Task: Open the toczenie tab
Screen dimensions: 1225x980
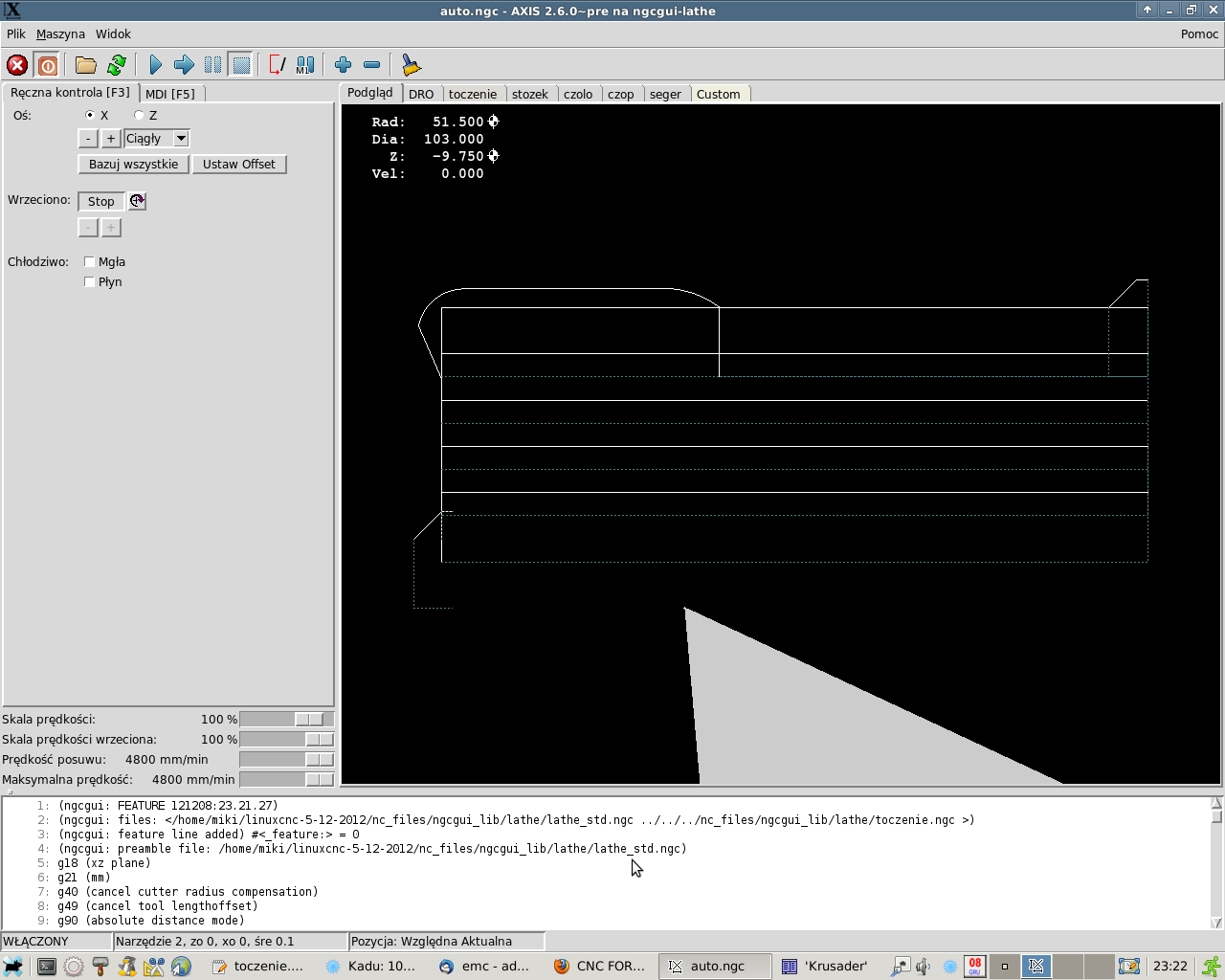Action: pos(473,94)
